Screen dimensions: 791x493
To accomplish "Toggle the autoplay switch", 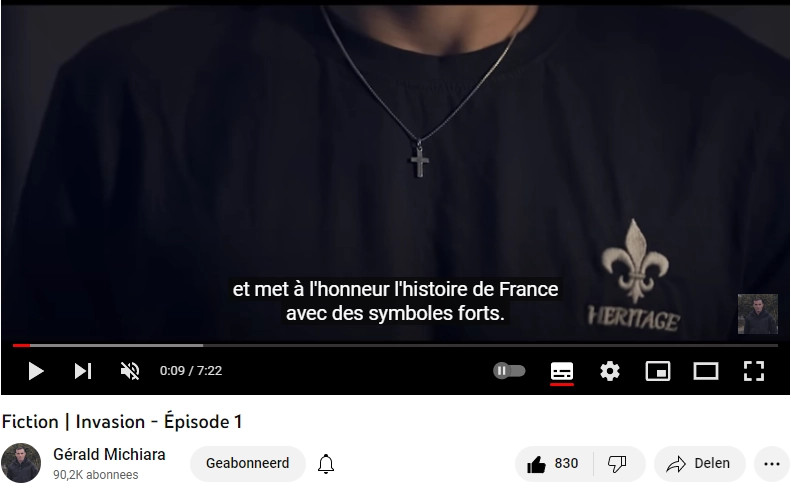I will pyautogui.click(x=509, y=371).
